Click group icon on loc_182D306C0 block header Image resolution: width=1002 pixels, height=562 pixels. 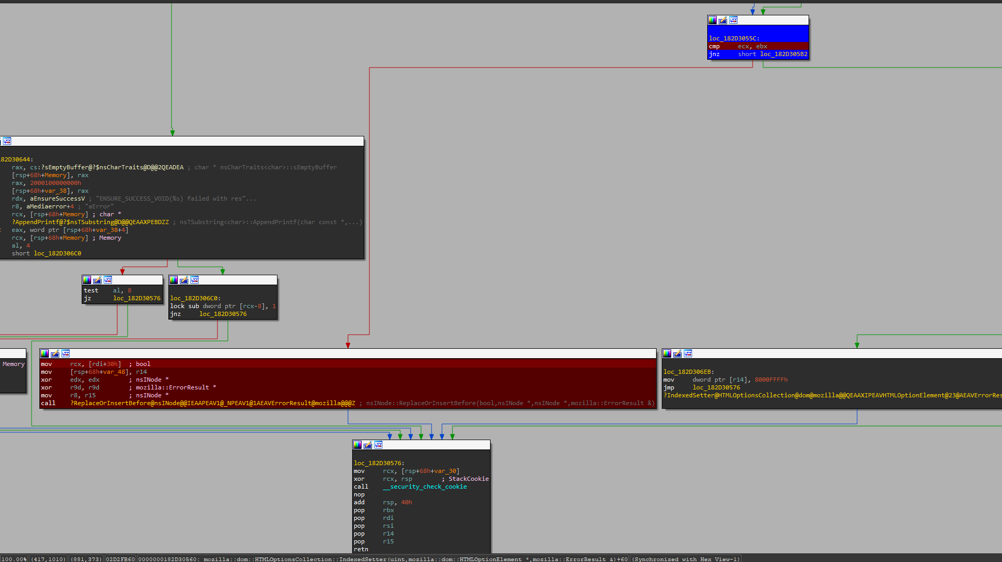click(194, 280)
